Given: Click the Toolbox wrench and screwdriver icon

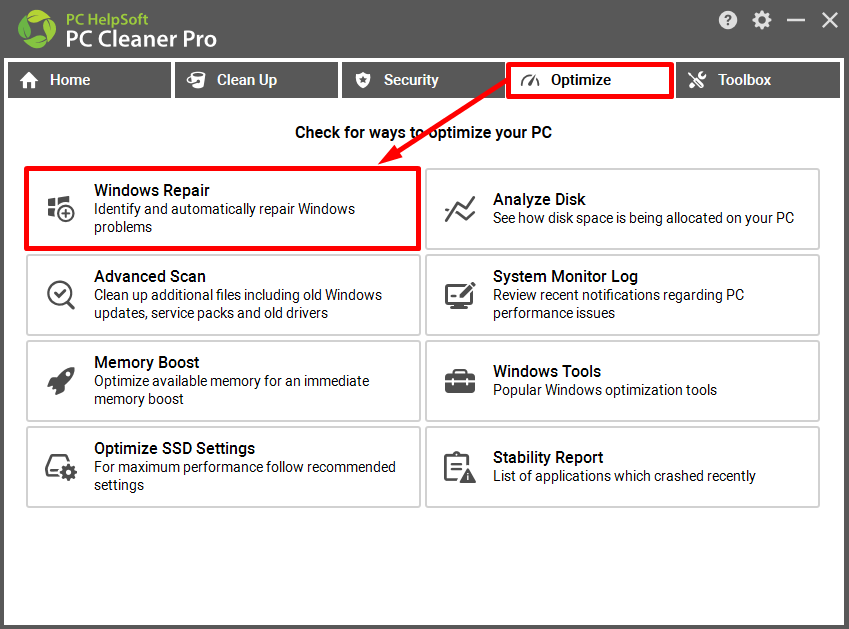Looking at the screenshot, I should point(697,80).
